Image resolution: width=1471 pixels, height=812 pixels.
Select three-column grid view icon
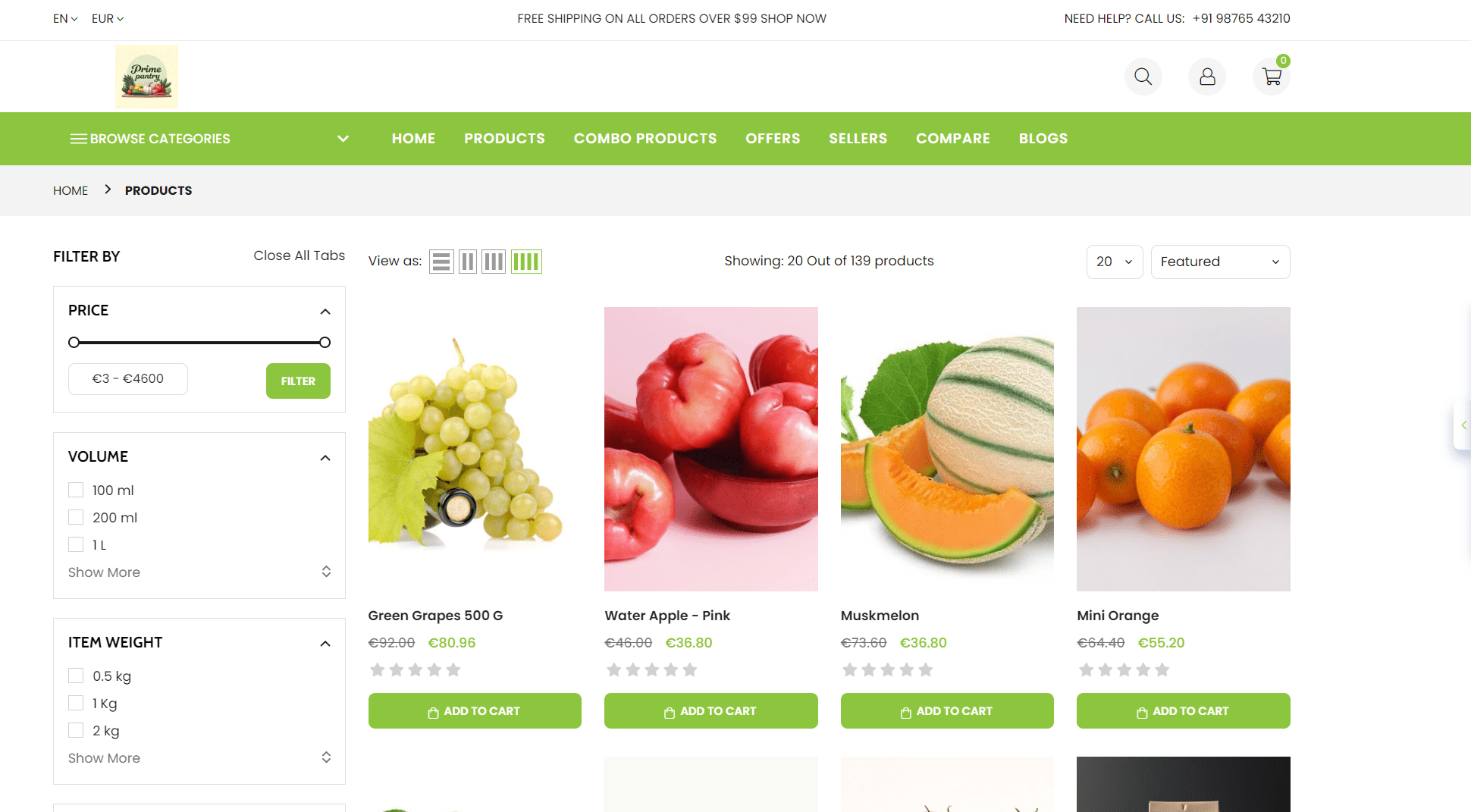coord(494,262)
